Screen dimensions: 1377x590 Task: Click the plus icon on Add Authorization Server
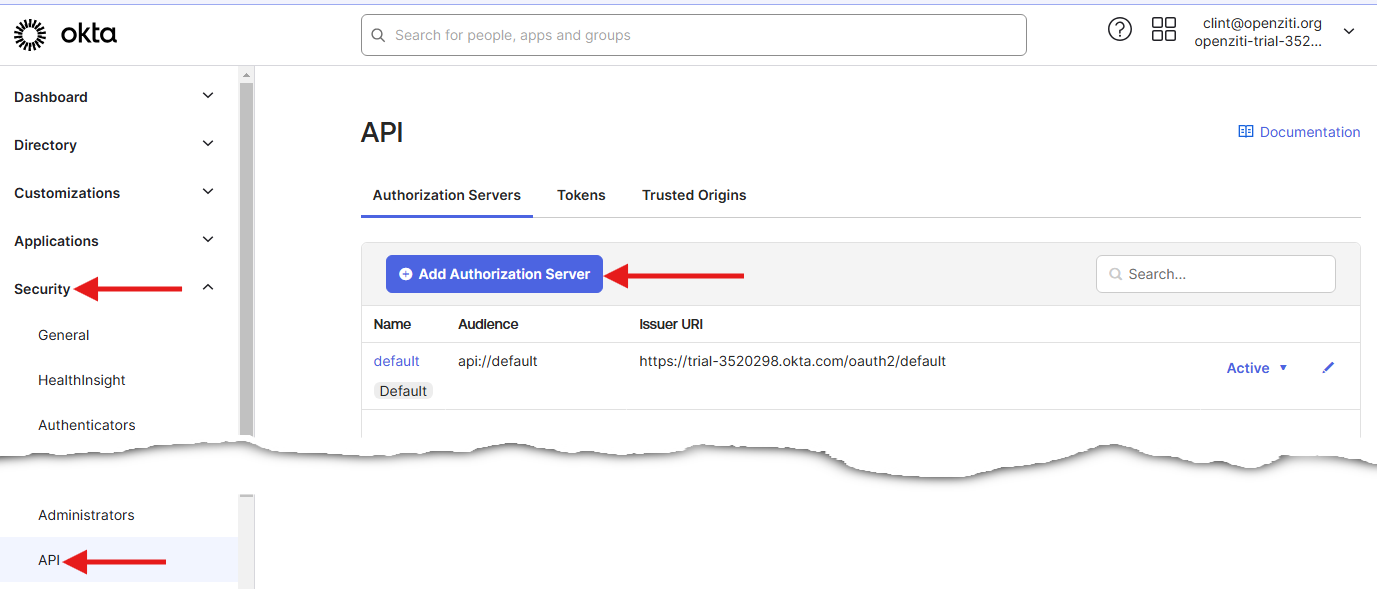[x=405, y=273]
